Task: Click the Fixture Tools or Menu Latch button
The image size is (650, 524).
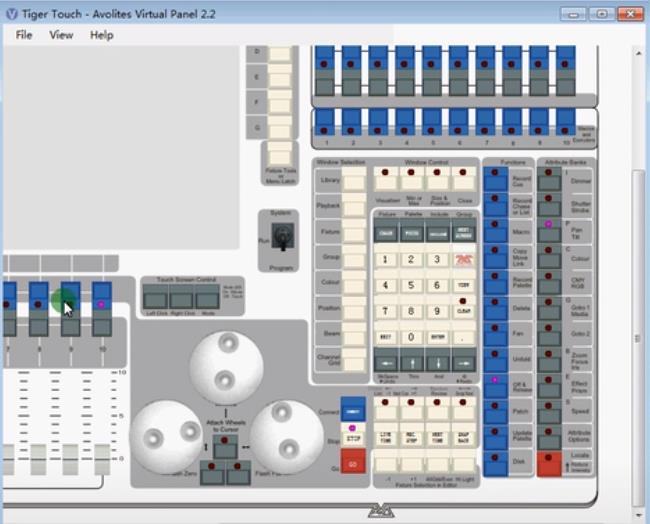Action: pyautogui.click(x=280, y=153)
